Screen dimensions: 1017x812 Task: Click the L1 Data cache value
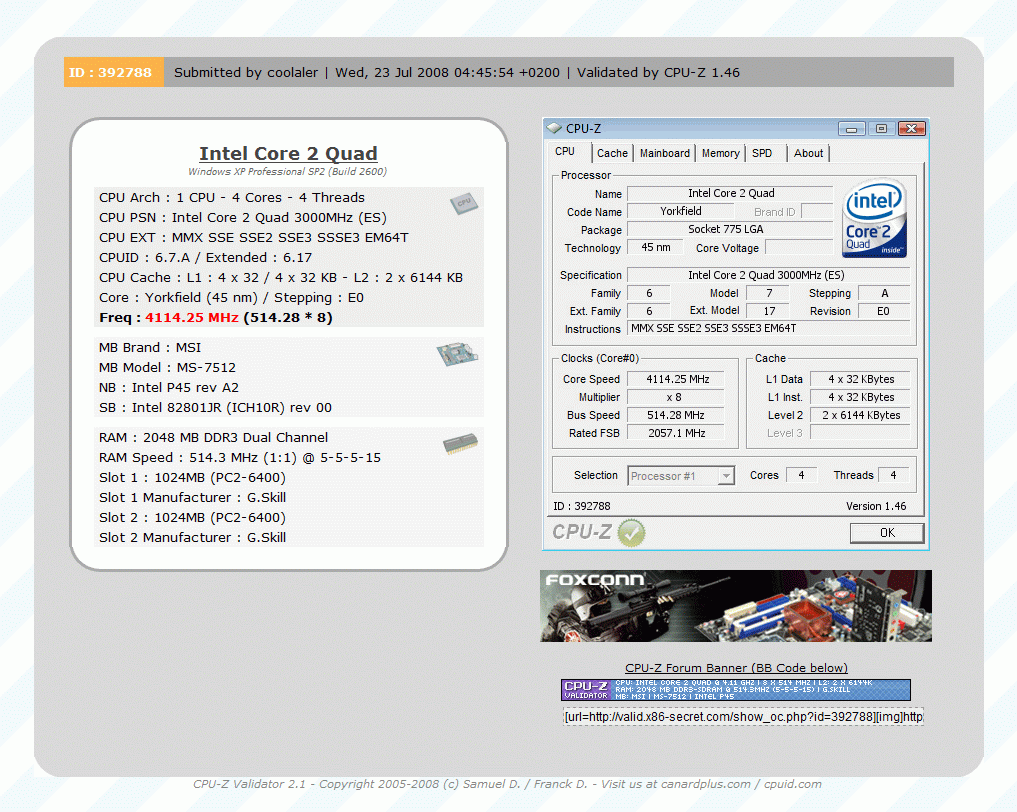[860, 379]
